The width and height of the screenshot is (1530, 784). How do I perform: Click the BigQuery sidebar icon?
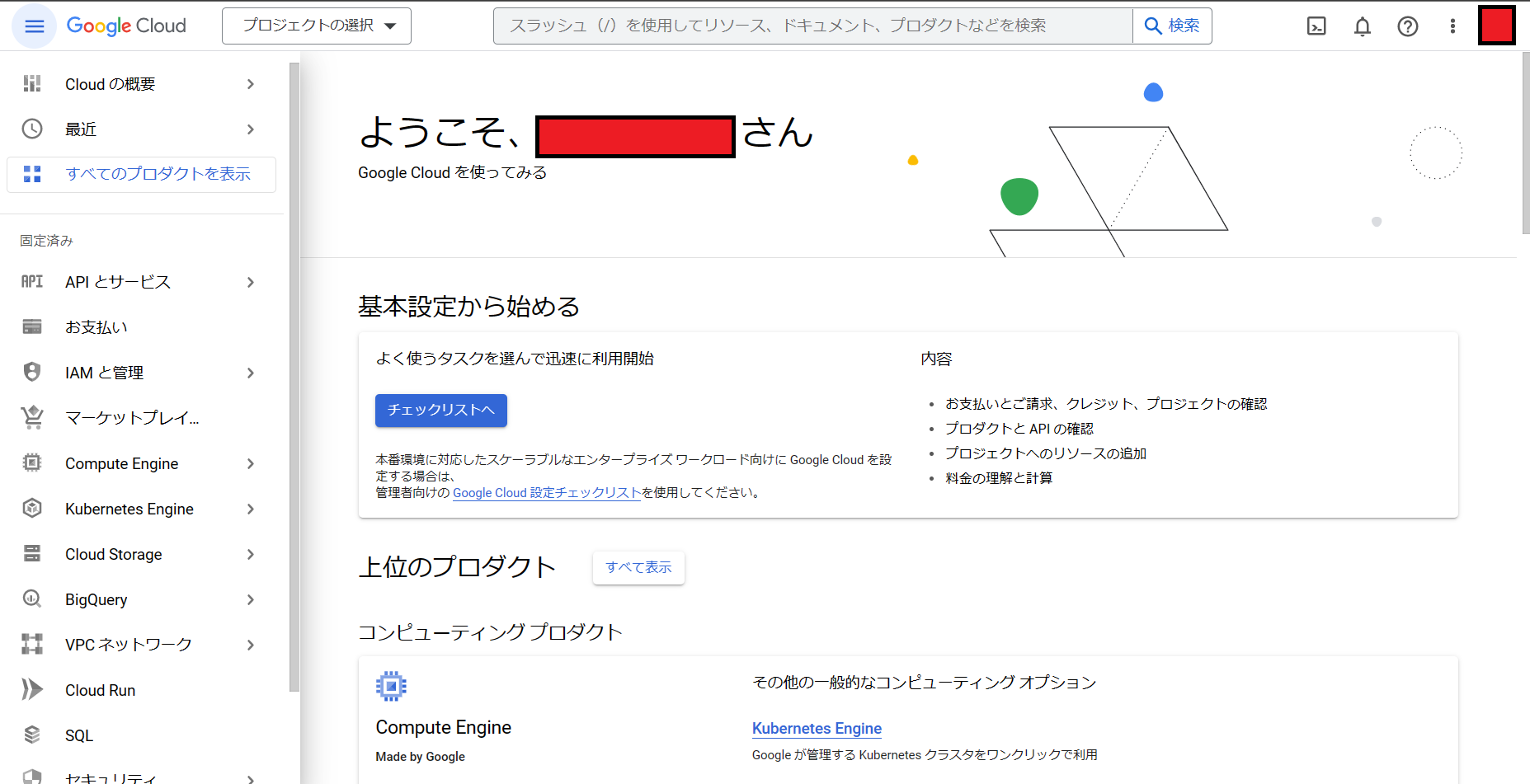click(x=32, y=599)
